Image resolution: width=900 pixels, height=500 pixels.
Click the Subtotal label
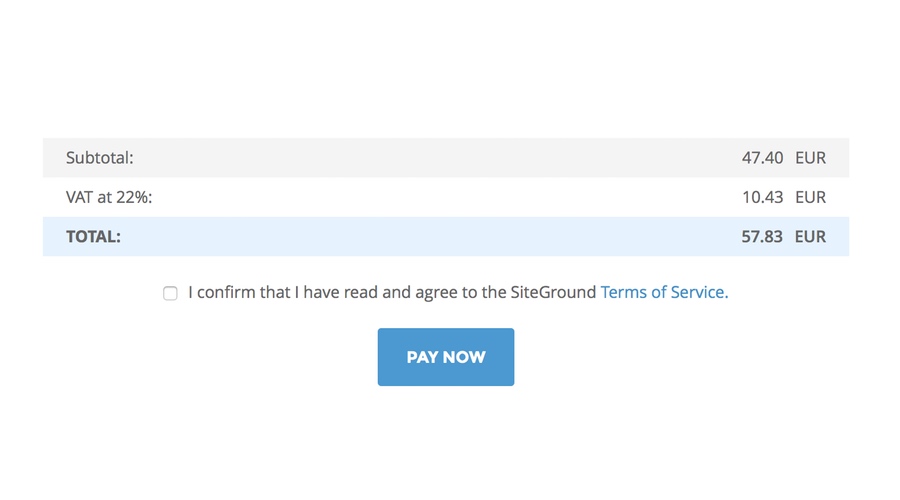coord(99,158)
